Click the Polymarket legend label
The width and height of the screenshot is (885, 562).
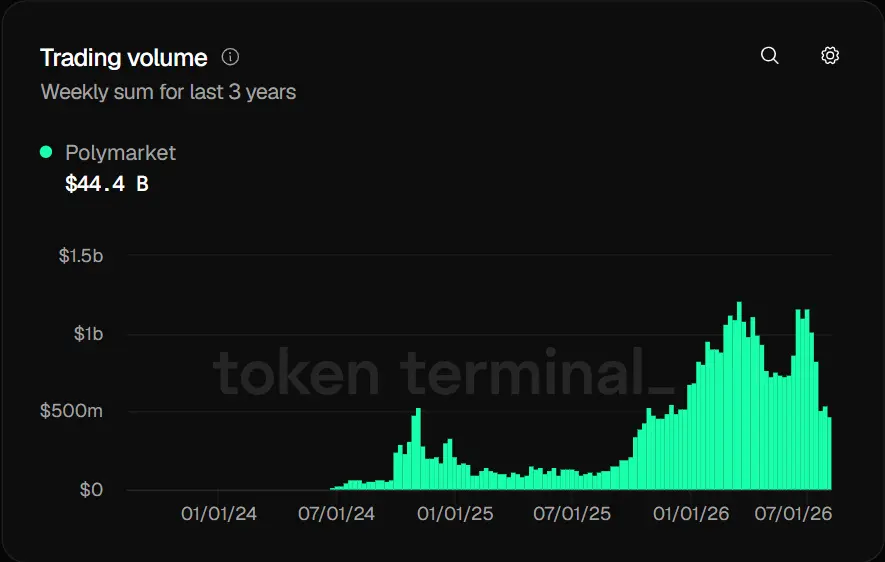[120, 153]
